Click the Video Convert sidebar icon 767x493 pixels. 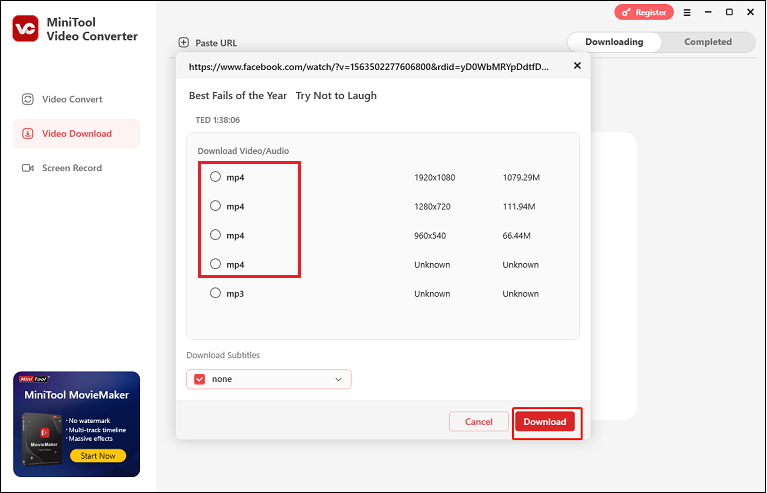click(28, 99)
